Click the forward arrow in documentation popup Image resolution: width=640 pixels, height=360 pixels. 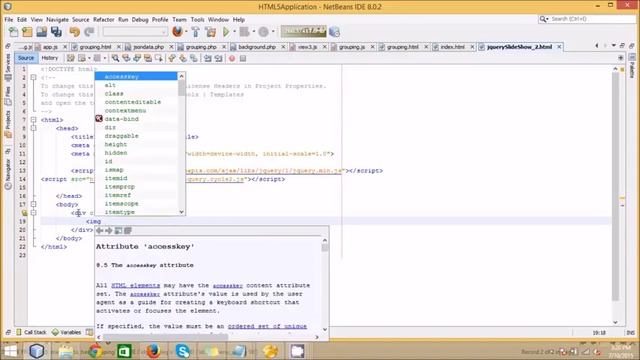click(109, 231)
